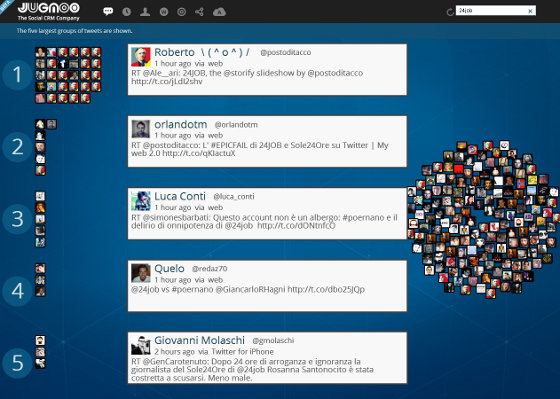Open Luca Conti's avatar thumbnail
Image resolution: width=560 pixels, height=399 pixels.
coord(141,200)
